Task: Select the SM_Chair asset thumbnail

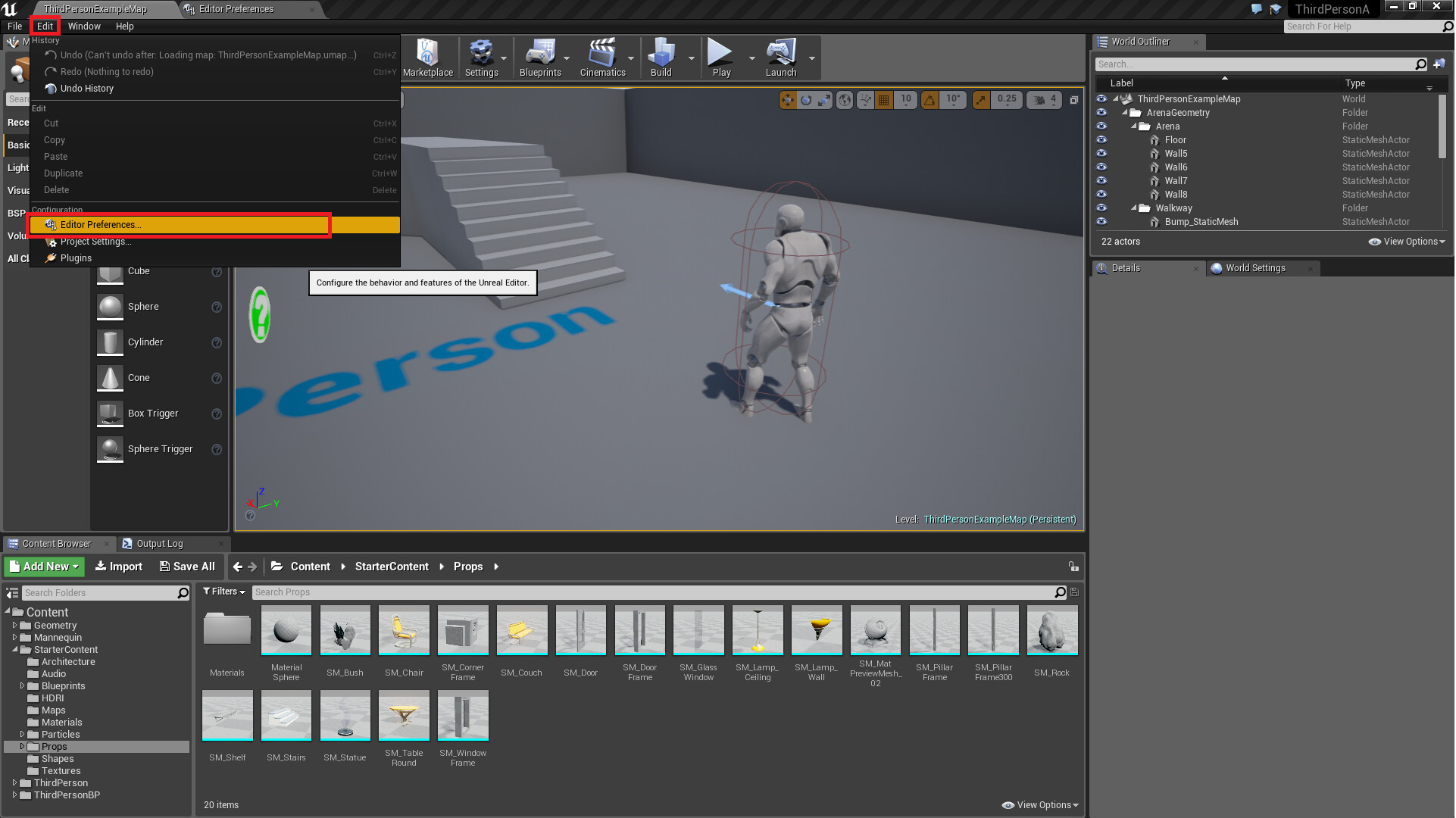Action: pos(404,630)
